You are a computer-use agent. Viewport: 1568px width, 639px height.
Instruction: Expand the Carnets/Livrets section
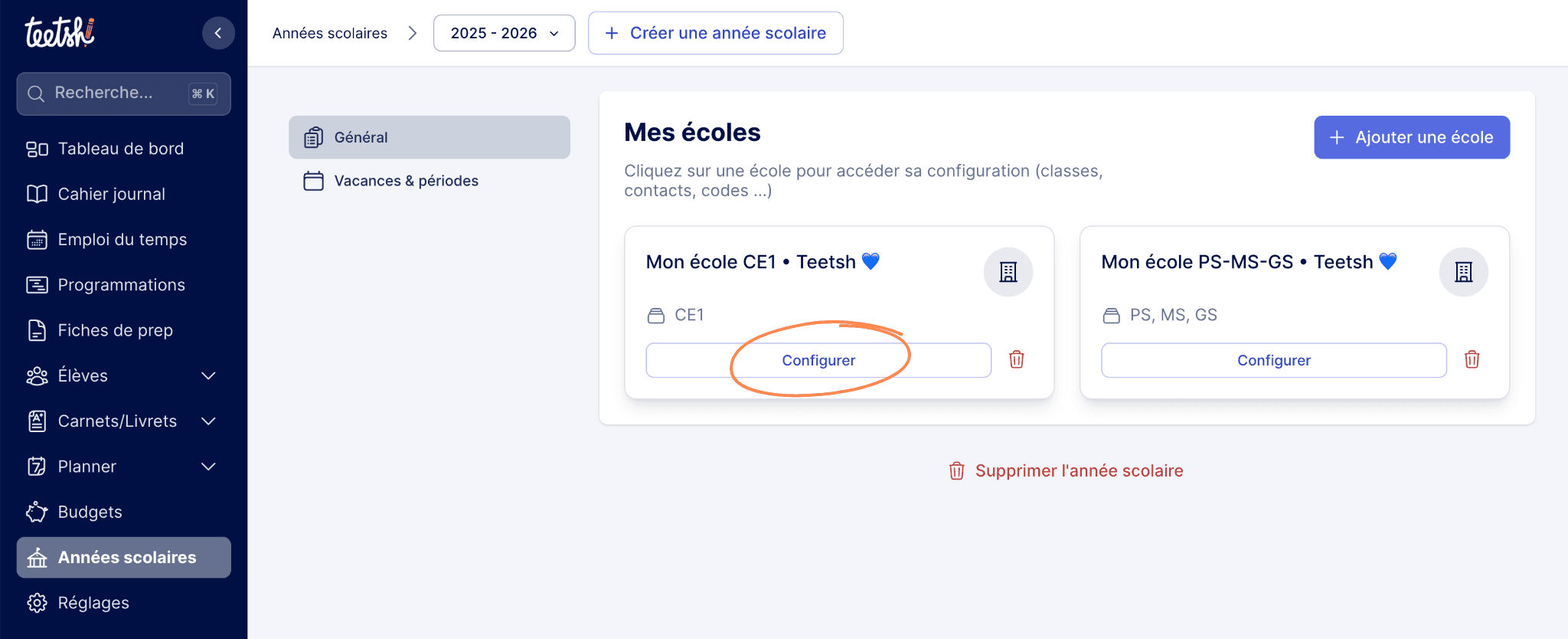click(208, 421)
